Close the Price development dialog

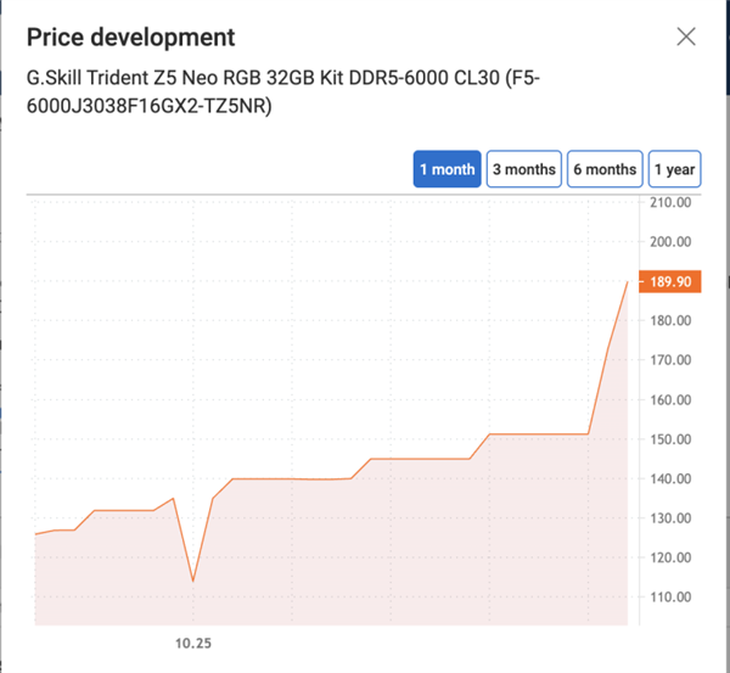click(686, 38)
